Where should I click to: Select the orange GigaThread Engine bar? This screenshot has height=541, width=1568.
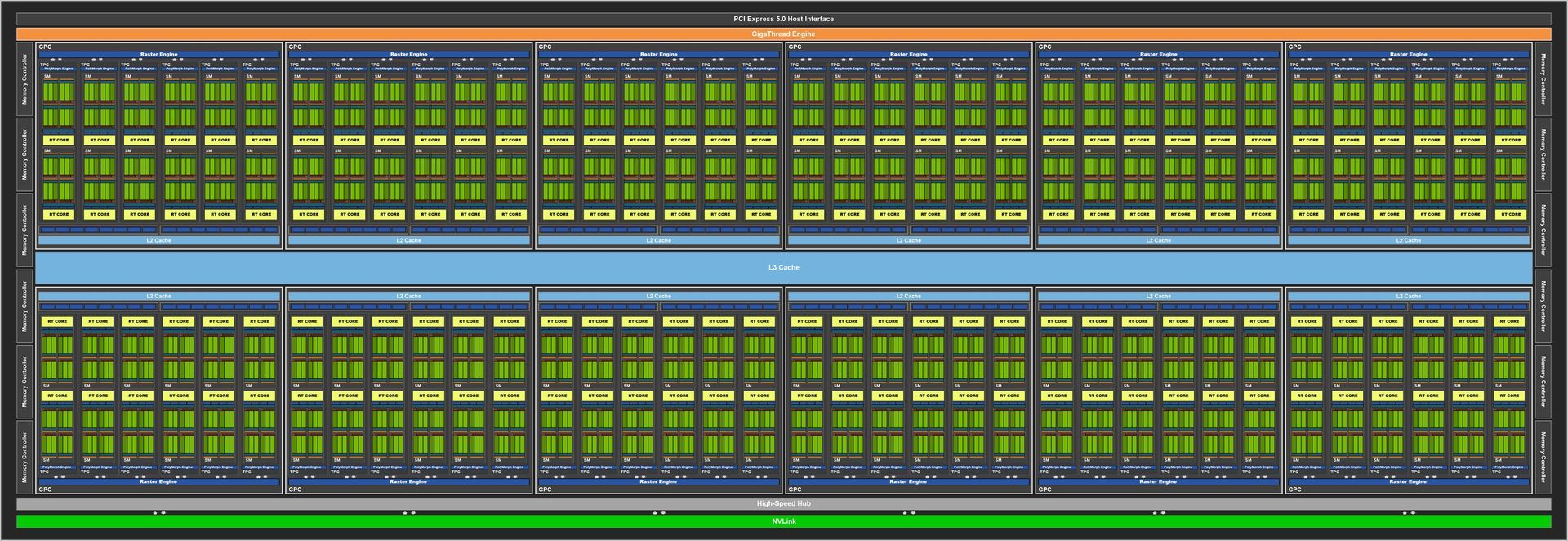[x=783, y=34]
